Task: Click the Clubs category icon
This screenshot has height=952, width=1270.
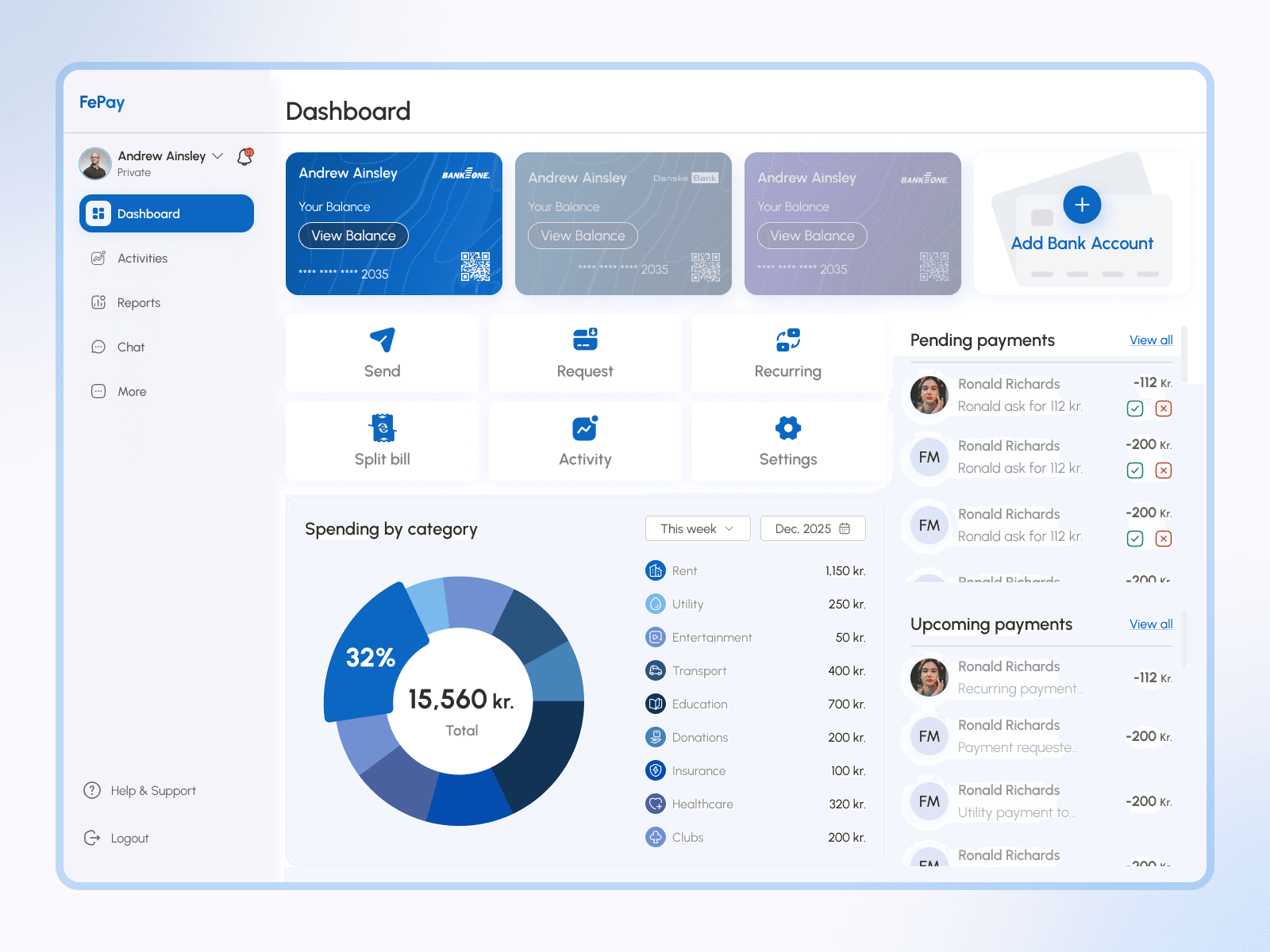Action: pos(656,837)
